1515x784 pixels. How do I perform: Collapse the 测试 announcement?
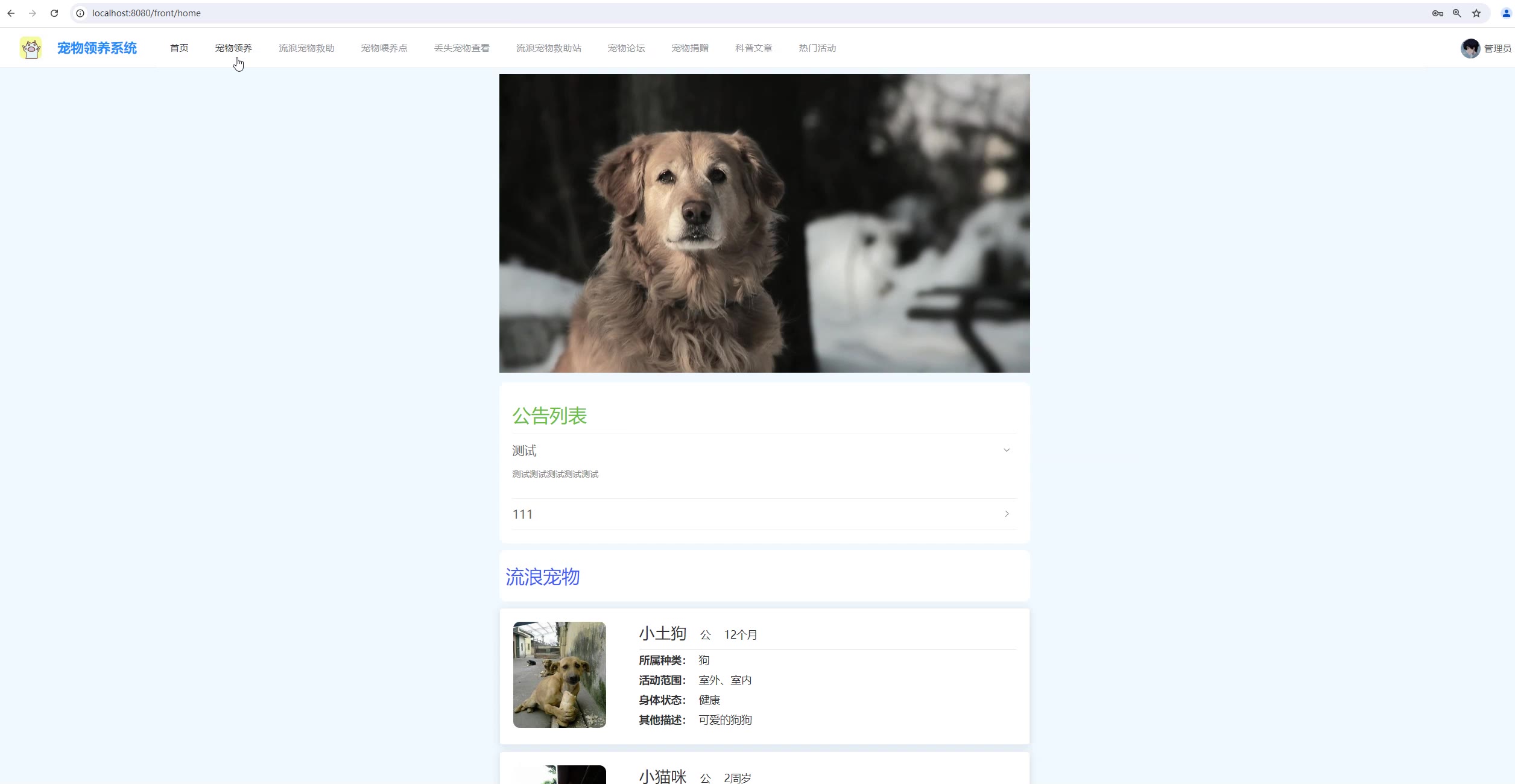[1006, 450]
